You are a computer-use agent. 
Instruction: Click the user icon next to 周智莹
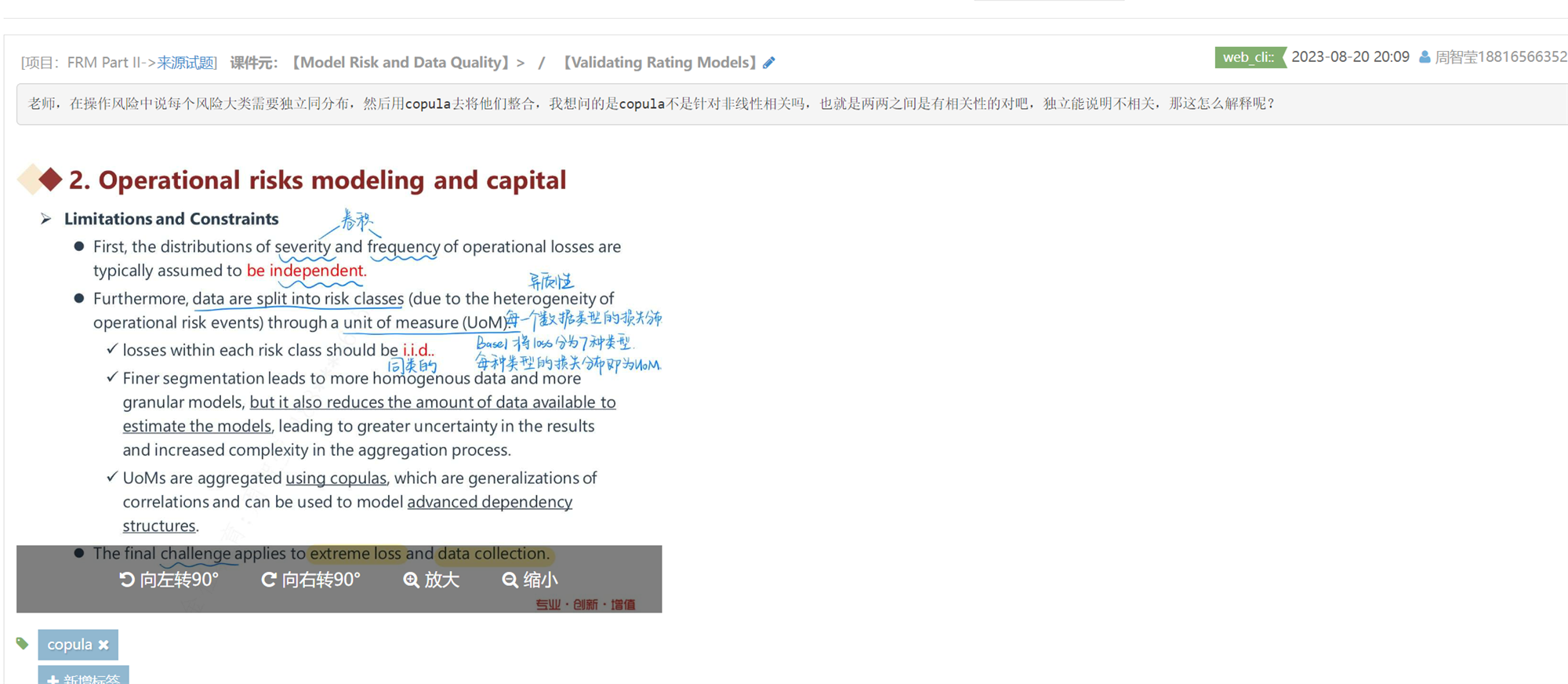[x=1425, y=57]
